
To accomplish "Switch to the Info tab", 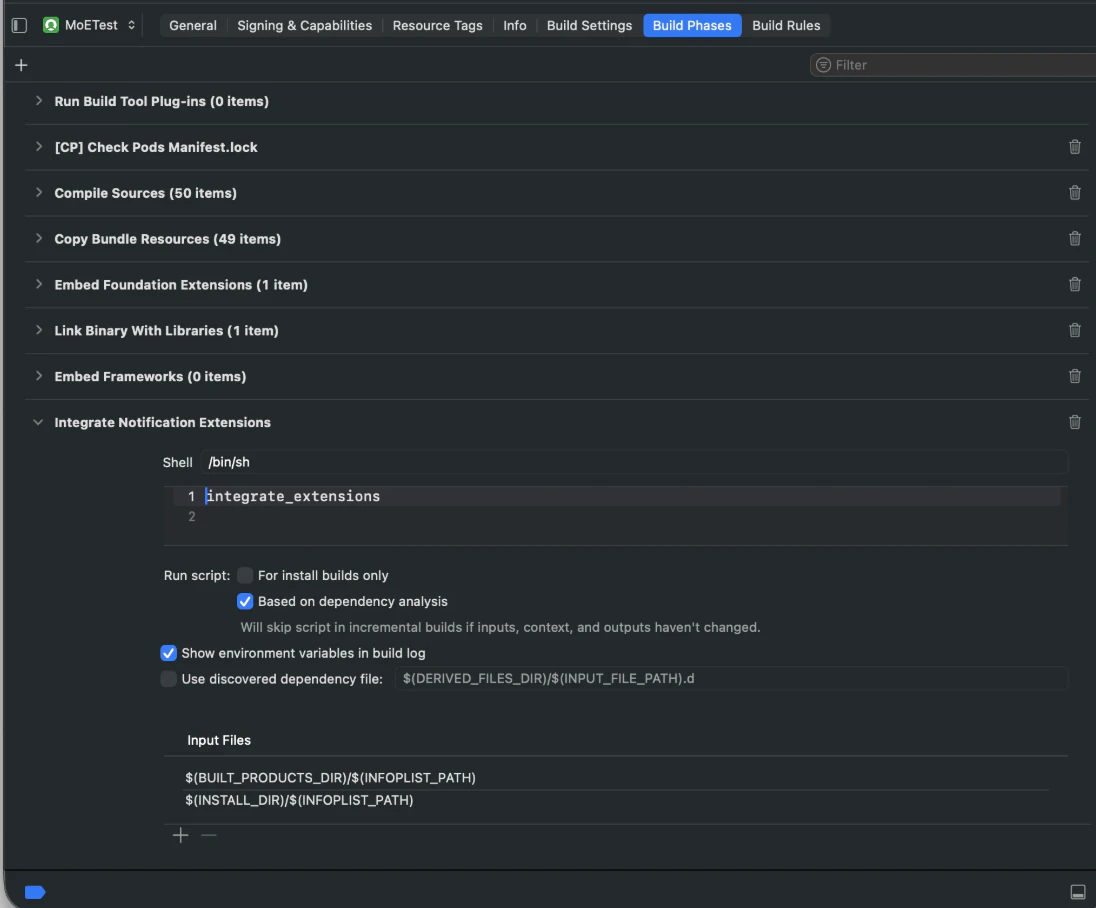I will click(514, 25).
